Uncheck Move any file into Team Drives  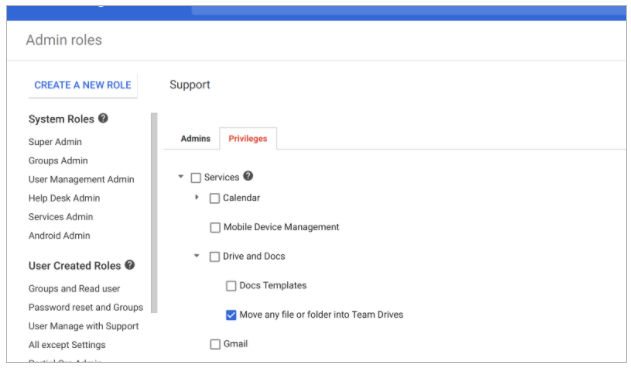coord(231,315)
